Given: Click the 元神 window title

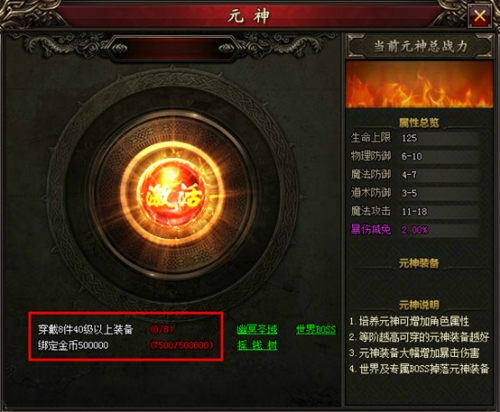Looking at the screenshot, I should point(249,16).
